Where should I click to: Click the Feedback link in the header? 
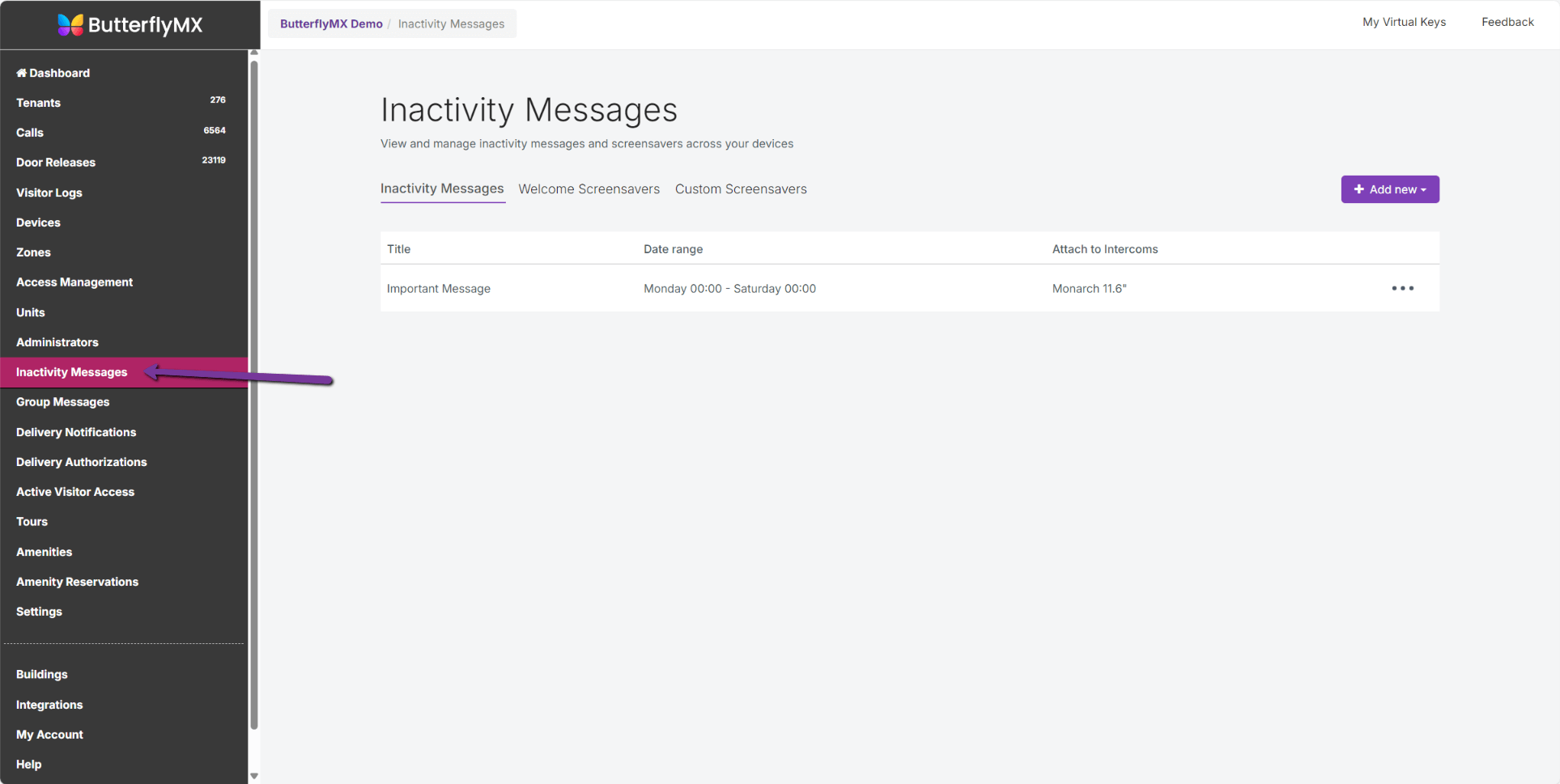1507,22
